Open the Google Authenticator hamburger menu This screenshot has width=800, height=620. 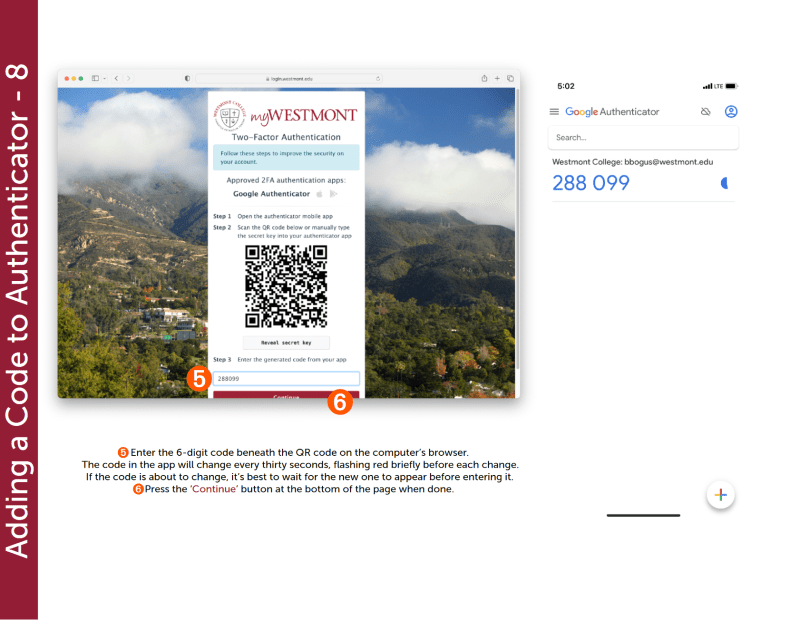point(554,112)
